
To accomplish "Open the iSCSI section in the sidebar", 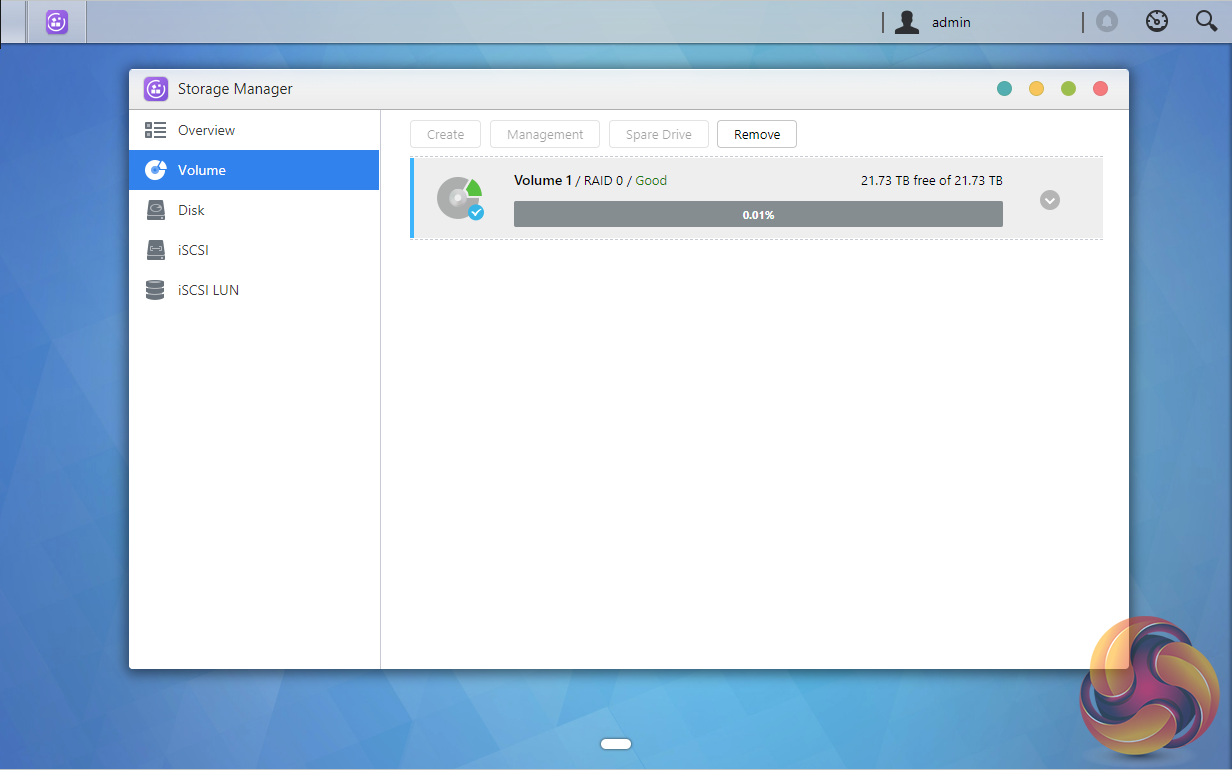I will coord(192,250).
